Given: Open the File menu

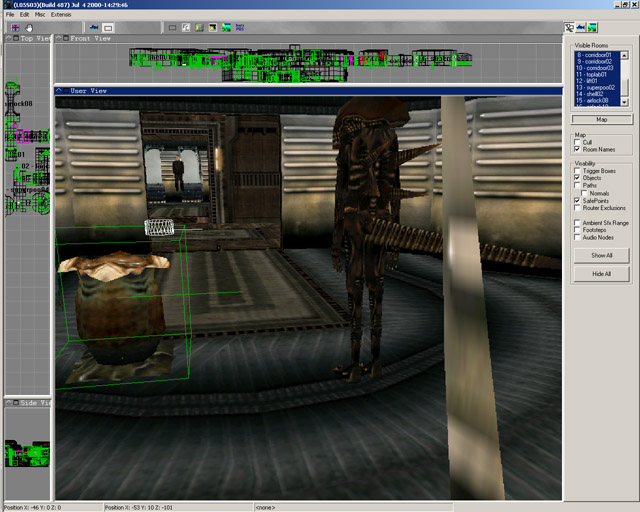Looking at the screenshot, I should point(10,15).
